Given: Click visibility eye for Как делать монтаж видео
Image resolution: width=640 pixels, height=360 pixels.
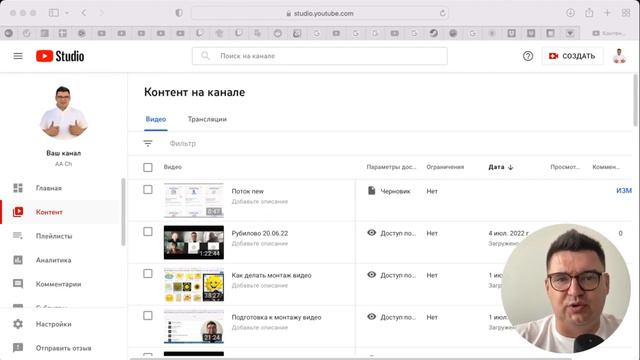Looking at the screenshot, I should coord(371,275).
